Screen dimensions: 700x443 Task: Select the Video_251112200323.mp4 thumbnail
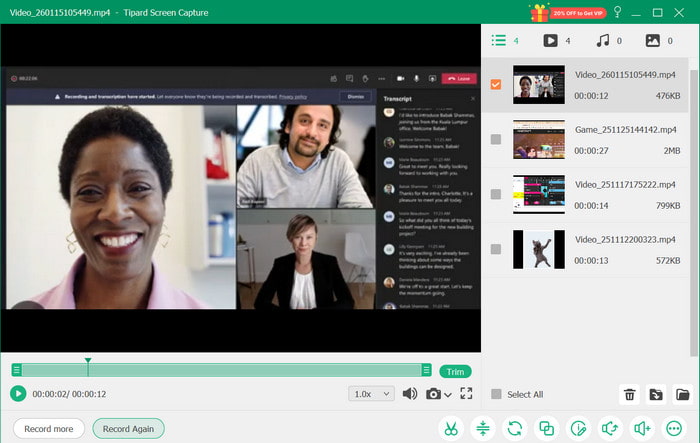539,249
